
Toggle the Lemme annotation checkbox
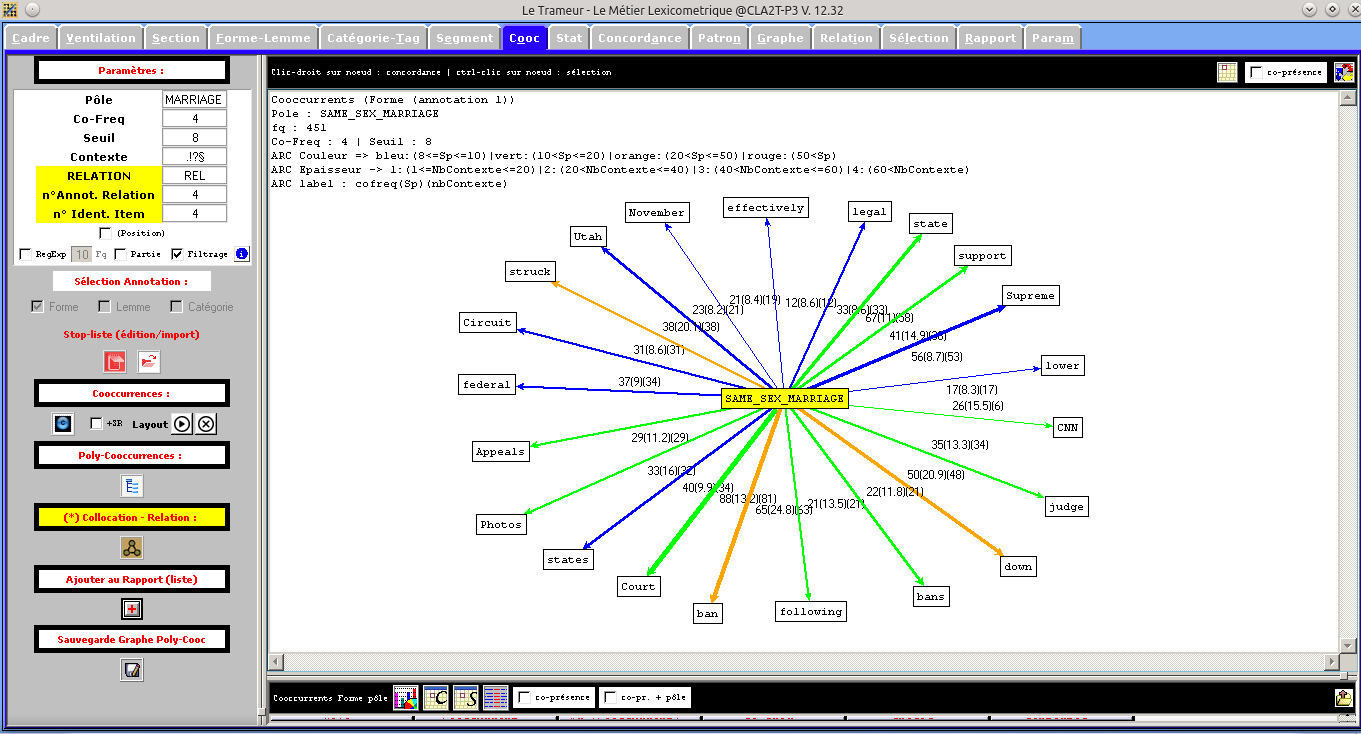[x=105, y=307]
